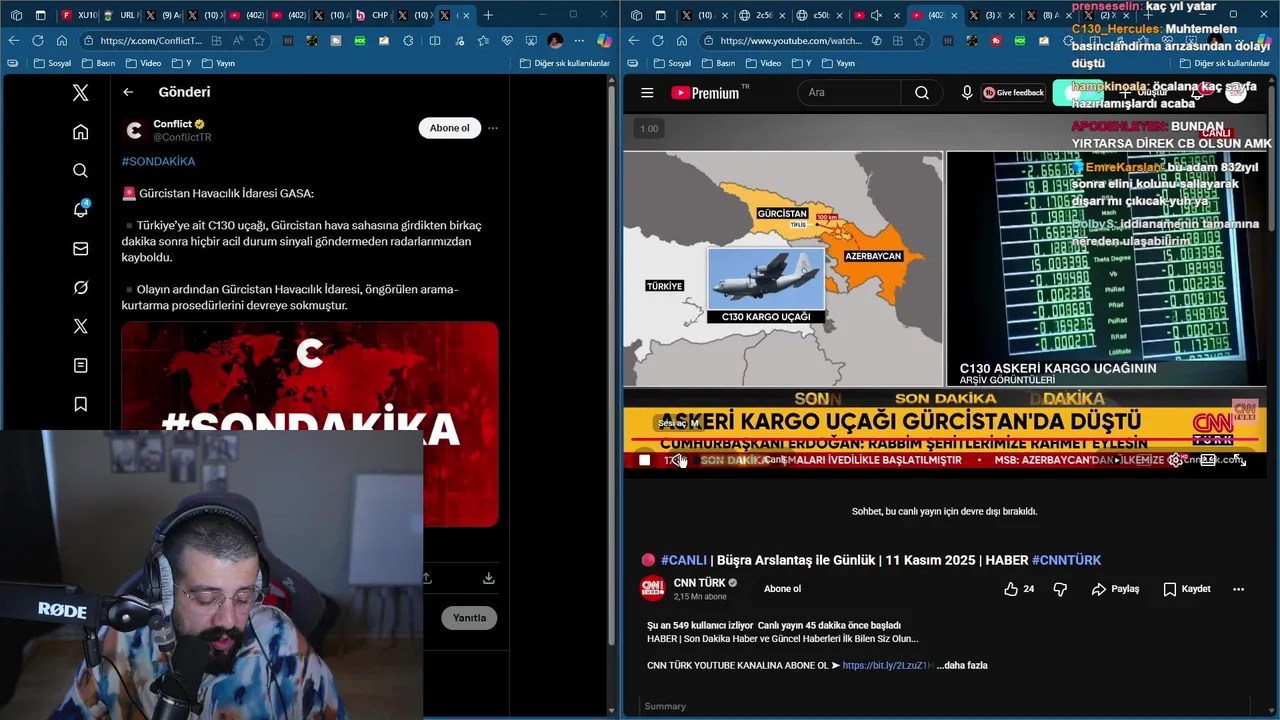The height and width of the screenshot is (720, 1280).
Task: Click the red video progress bar
Action: (x=945, y=439)
